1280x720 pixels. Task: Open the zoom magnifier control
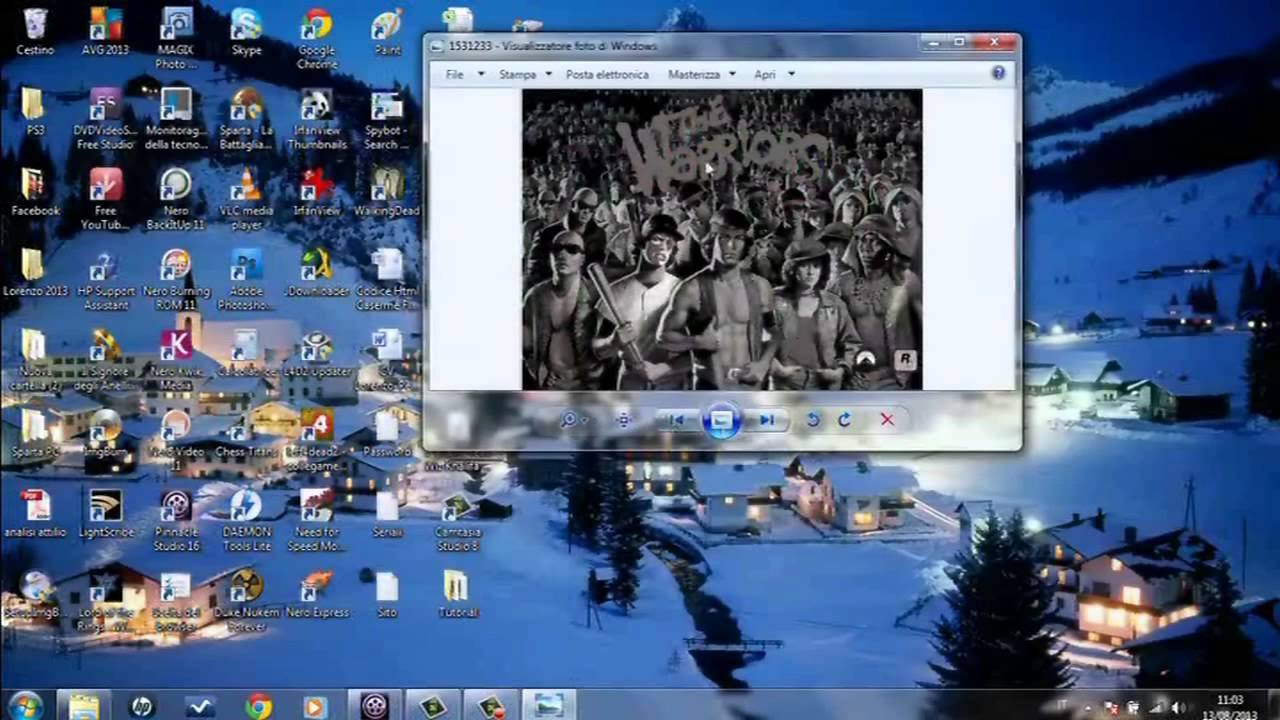[x=572, y=420]
